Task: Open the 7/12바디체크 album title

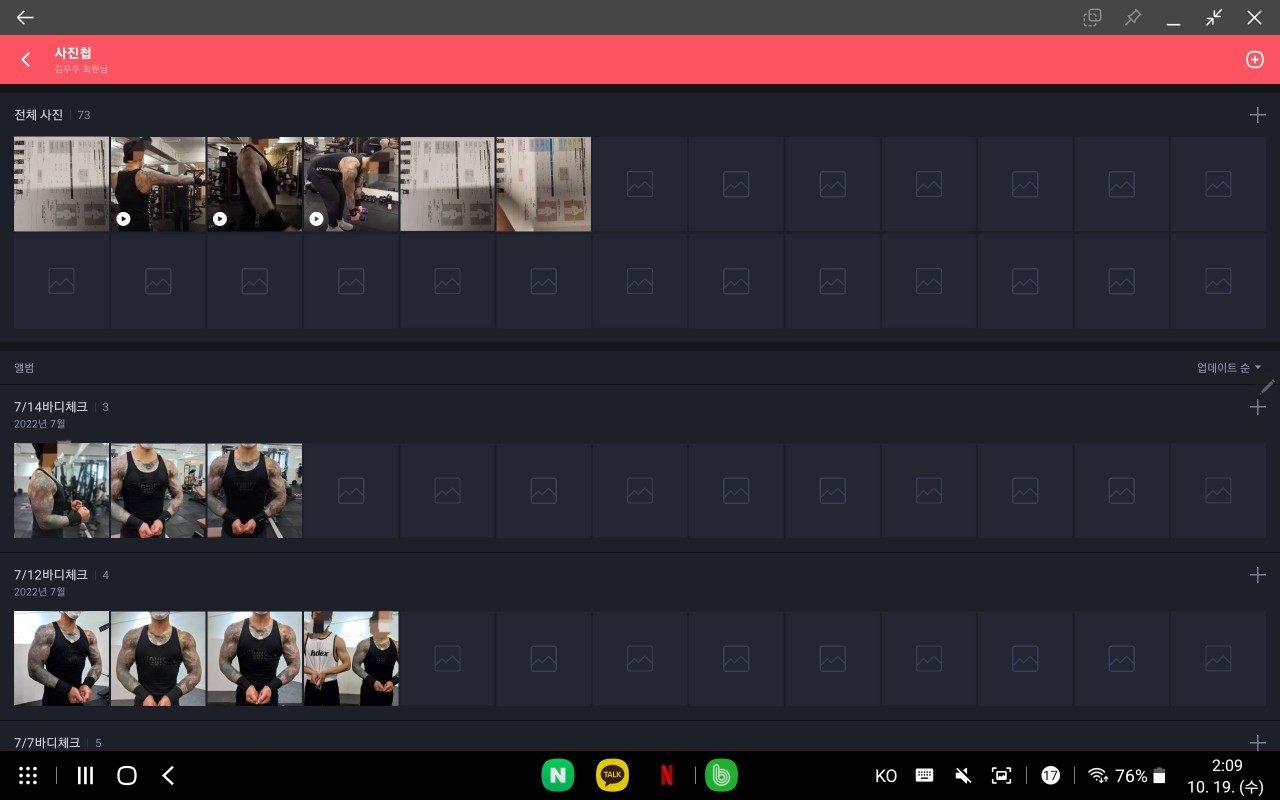Action: (51, 575)
